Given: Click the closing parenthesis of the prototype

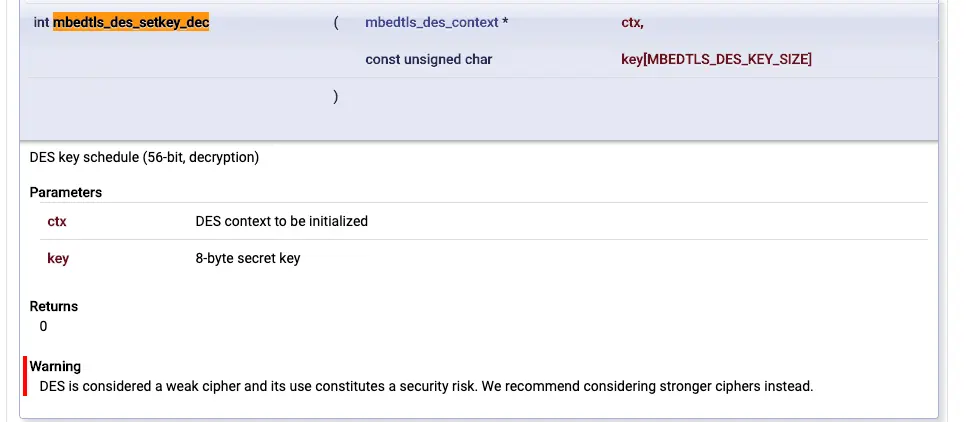Looking at the screenshot, I should (x=336, y=96).
